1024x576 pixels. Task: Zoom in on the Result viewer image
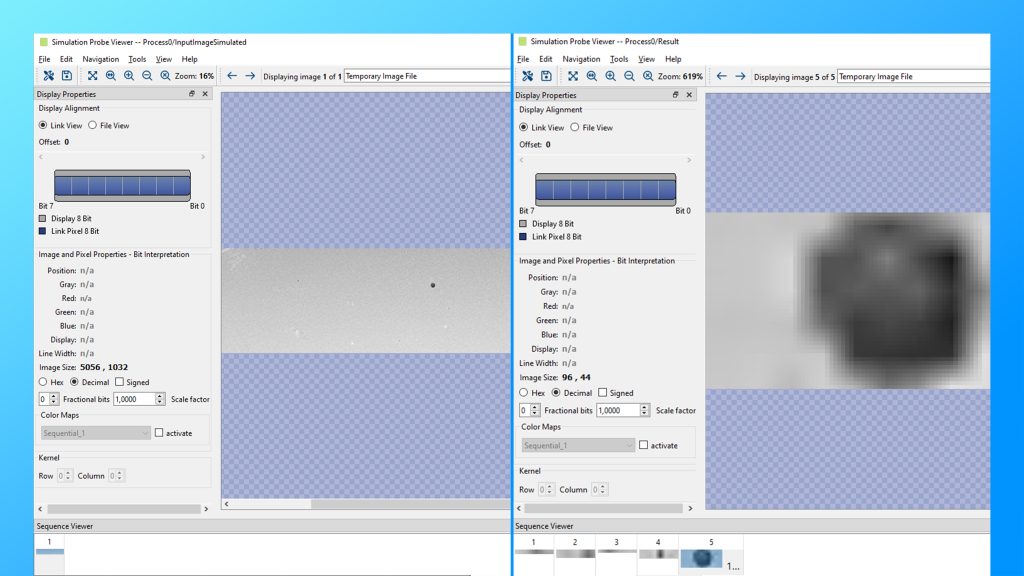[610, 76]
